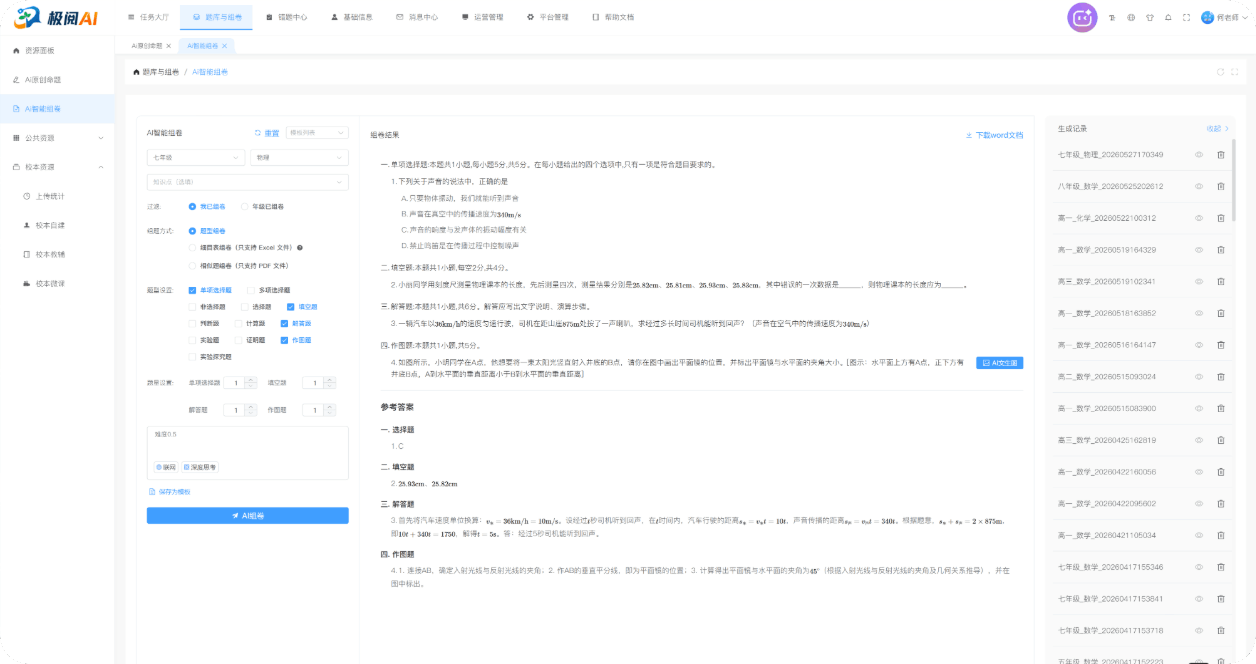Delete record 高一_数学_20260515083900
The image size is (1256, 664).
[x=1220, y=408]
